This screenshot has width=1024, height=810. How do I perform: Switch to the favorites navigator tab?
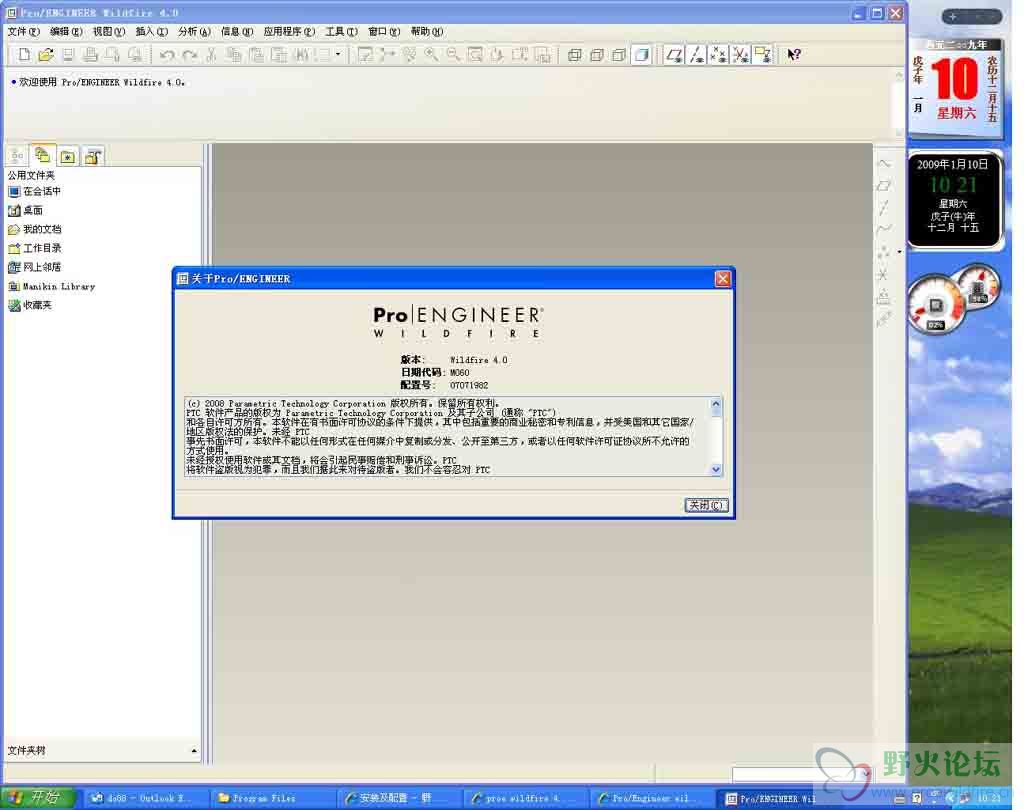pos(67,156)
